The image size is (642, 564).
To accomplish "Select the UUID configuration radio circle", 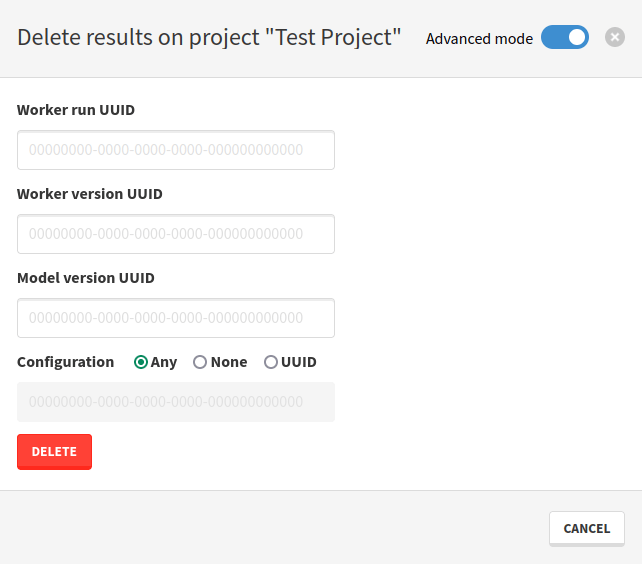I will (271, 362).
